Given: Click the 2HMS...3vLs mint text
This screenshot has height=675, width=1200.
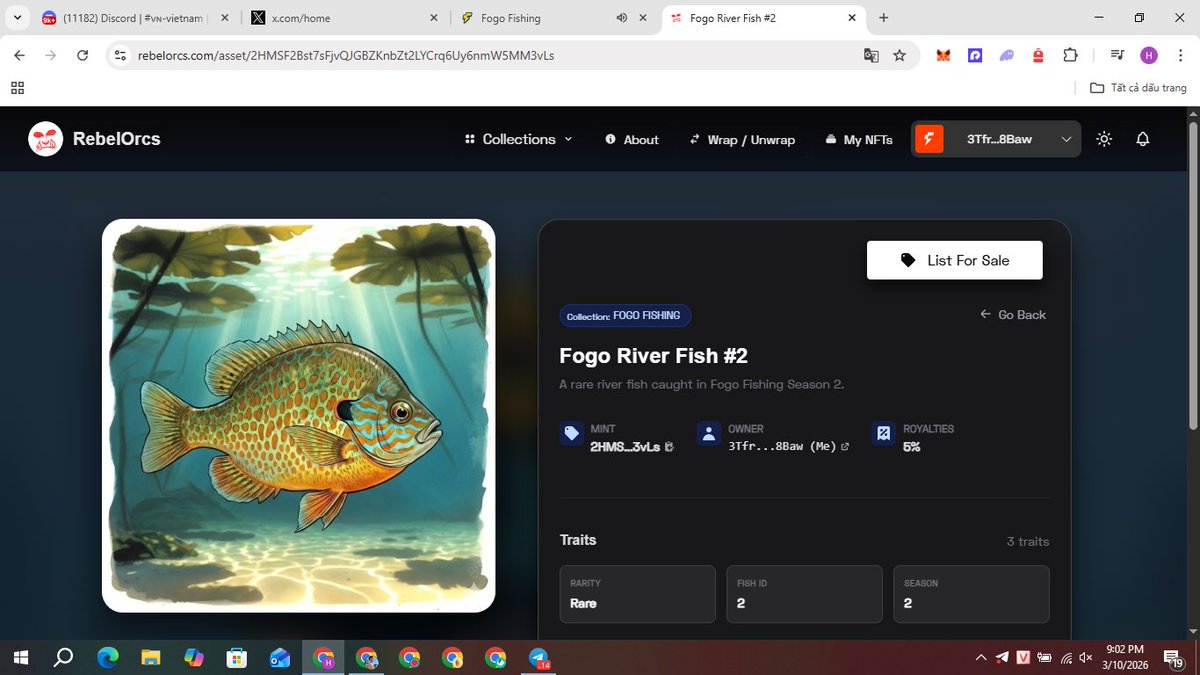Looking at the screenshot, I should coord(625,447).
